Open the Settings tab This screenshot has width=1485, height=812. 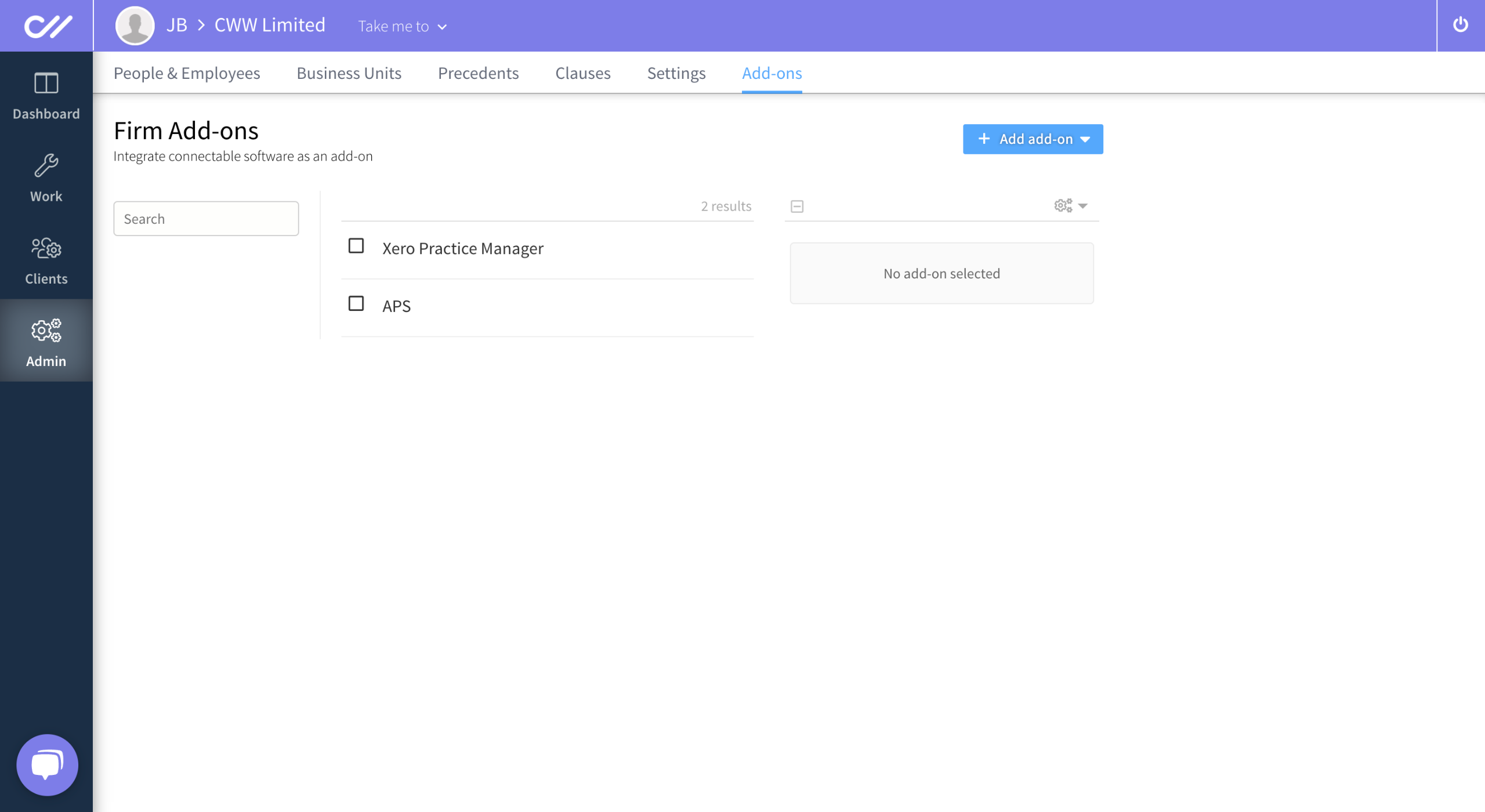(676, 73)
